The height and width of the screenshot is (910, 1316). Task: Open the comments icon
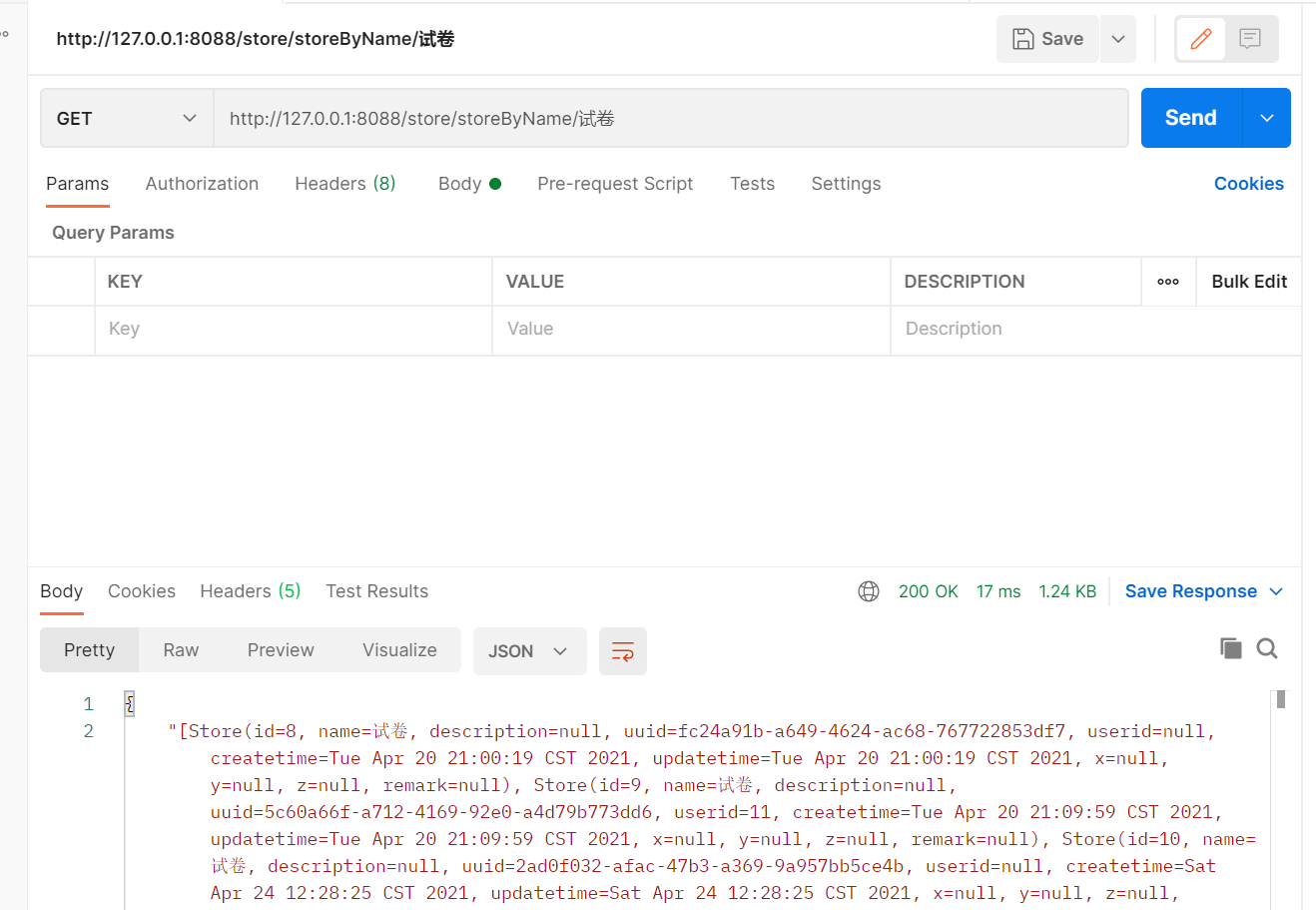point(1250,39)
